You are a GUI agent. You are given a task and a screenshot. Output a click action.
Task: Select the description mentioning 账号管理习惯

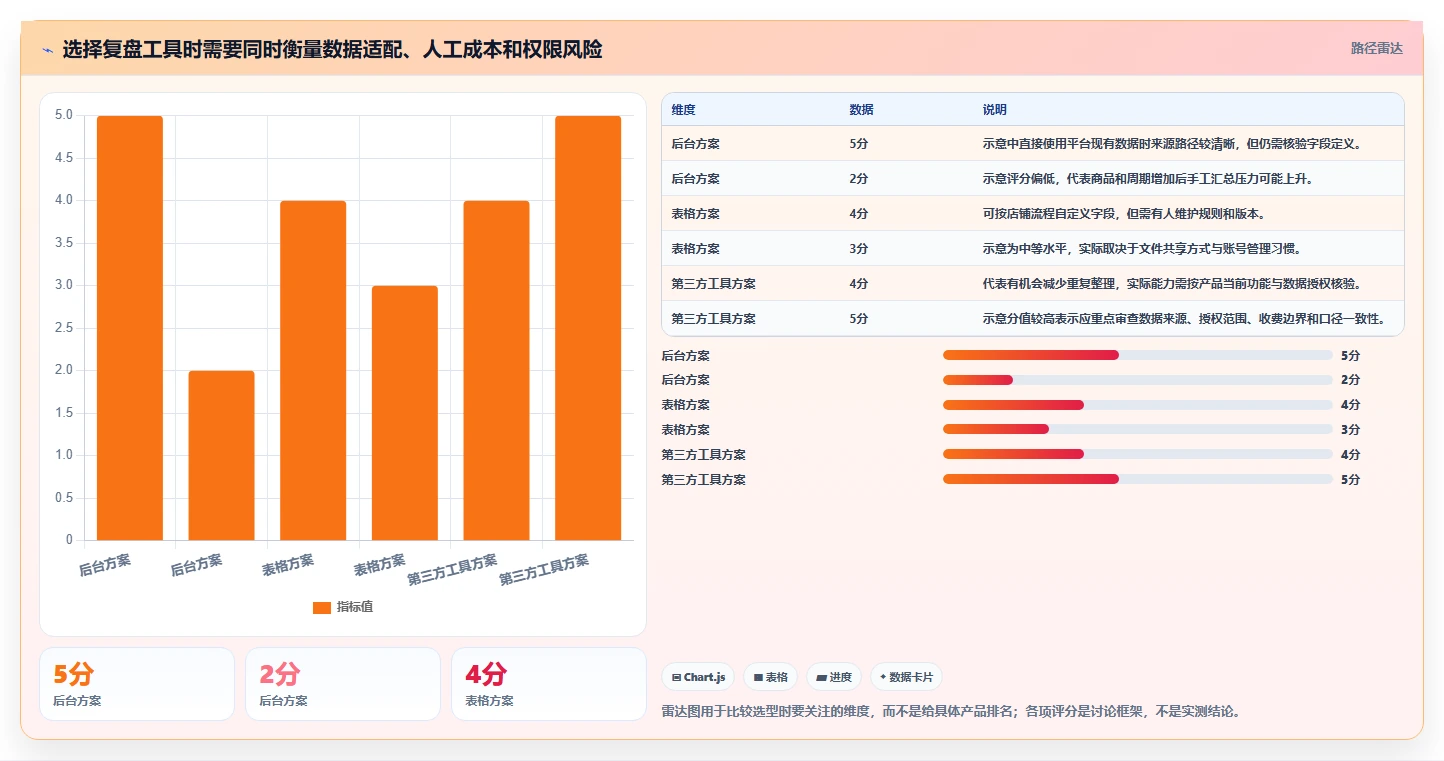(x=1142, y=249)
